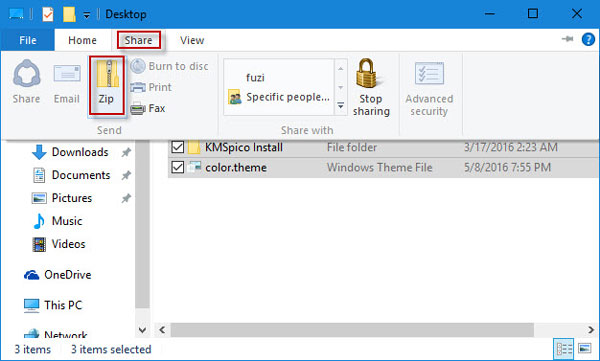
Task: Unpin Downloads using its pin icon
Action: pos(126,152)
